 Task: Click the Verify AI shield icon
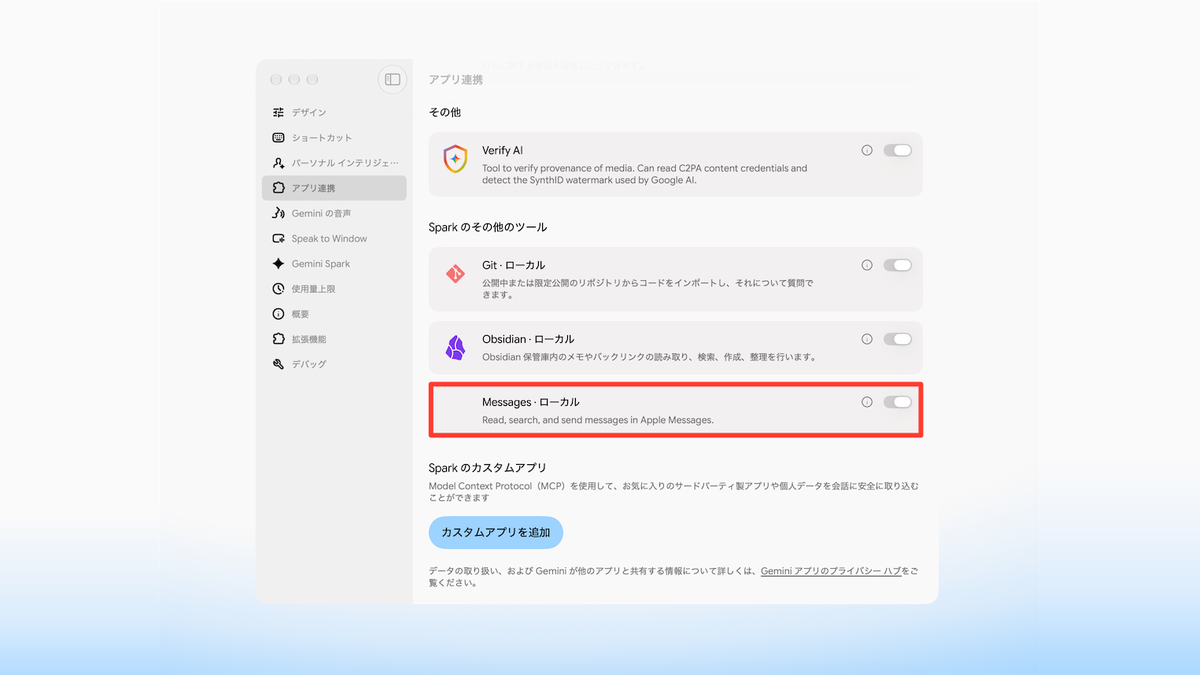point(455,158)
